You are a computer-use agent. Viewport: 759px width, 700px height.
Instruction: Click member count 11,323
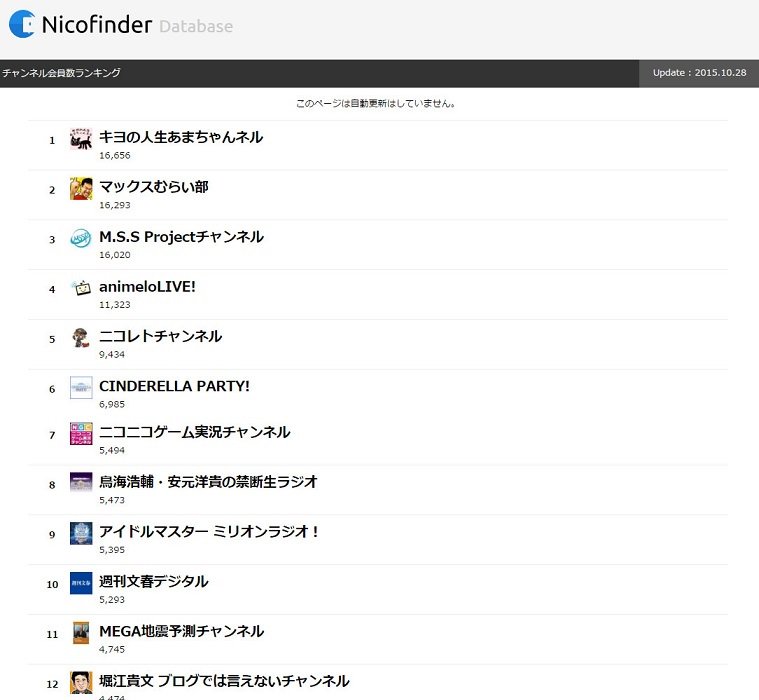(x=115, y=305)
